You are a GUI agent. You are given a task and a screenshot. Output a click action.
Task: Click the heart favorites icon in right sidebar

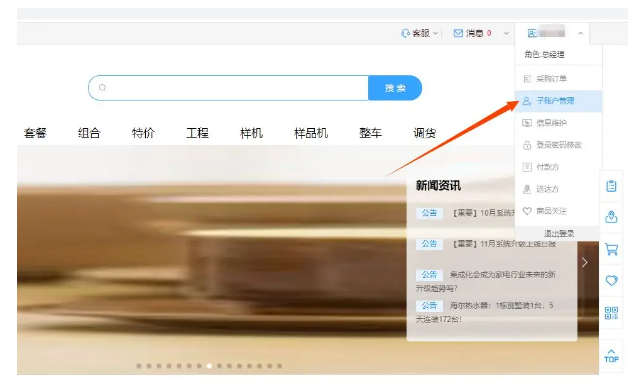tap(611, 280)
